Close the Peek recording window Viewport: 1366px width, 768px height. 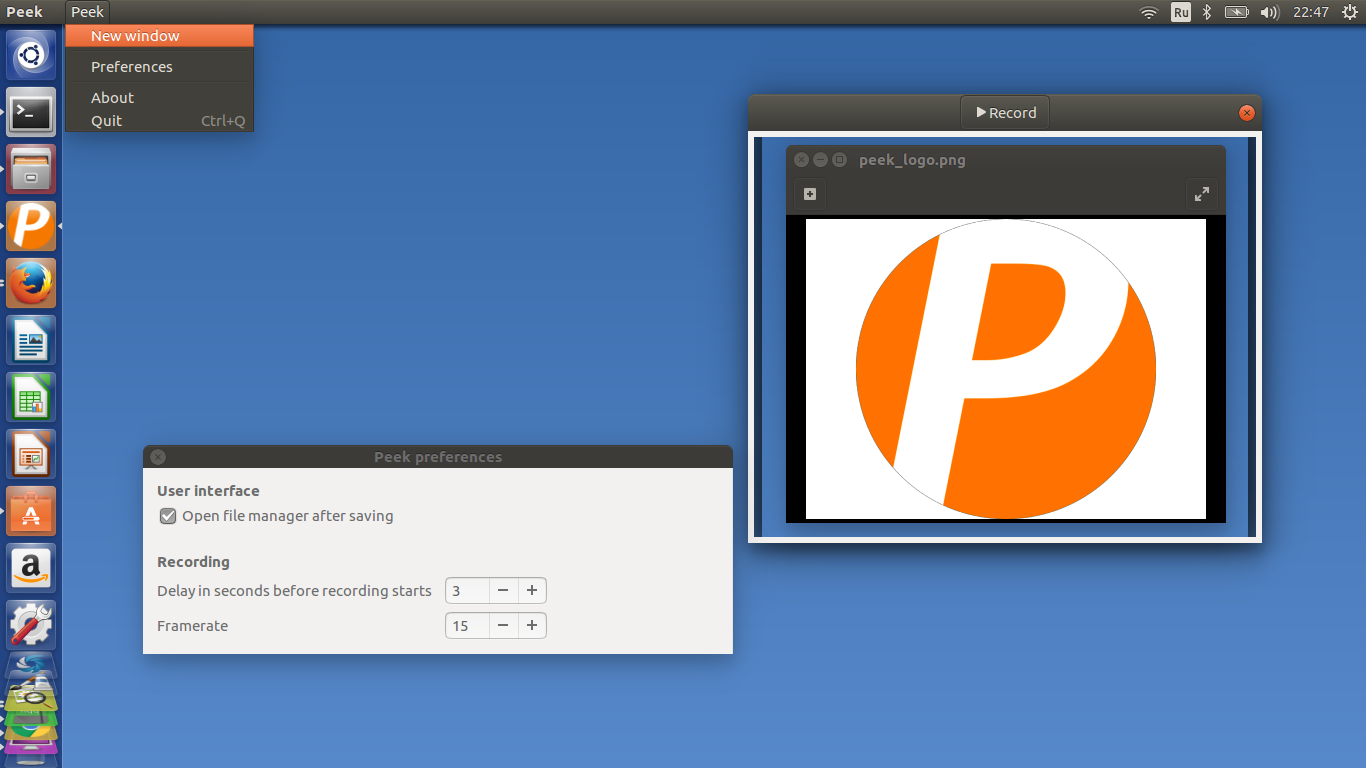tap(1246, 113)
